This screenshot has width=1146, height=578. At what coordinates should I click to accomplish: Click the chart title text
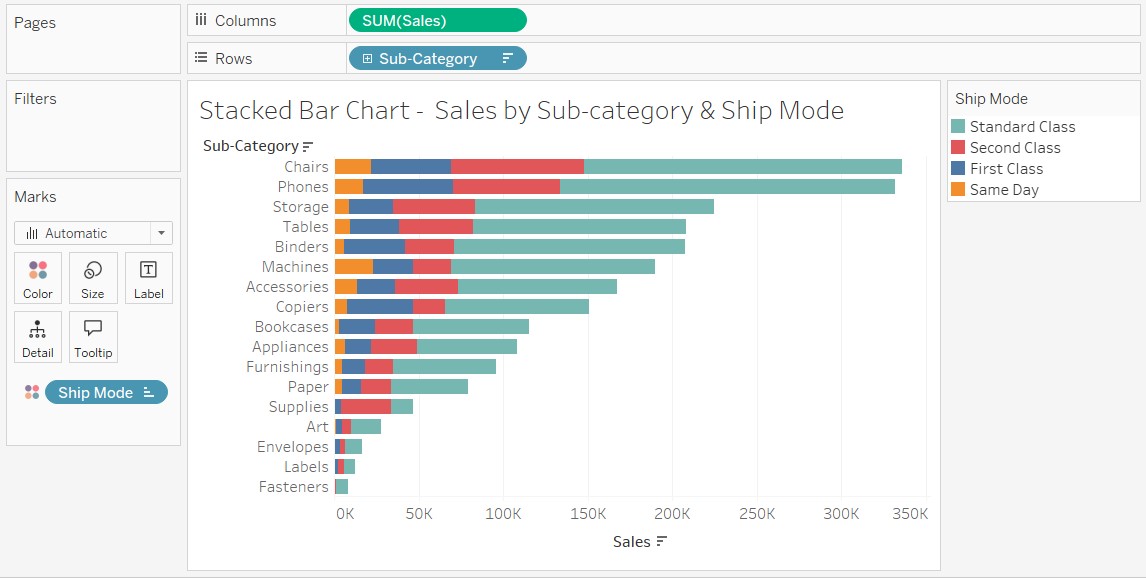click(521, 110)
